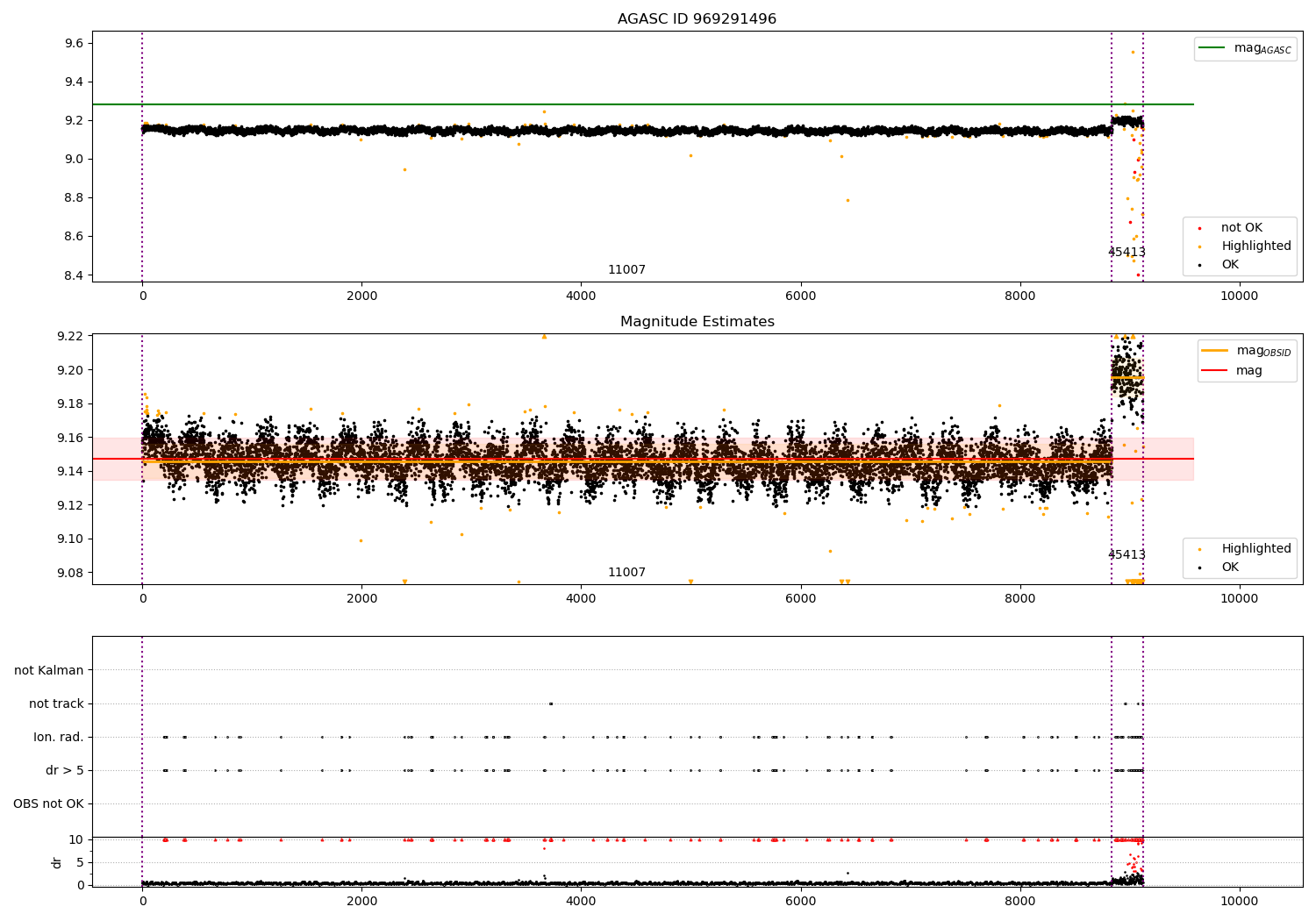Click the 9.08 tick label on middle plot
This screenshot has width=1316, height=921.
pyautogui.click(x=70, y=574)
